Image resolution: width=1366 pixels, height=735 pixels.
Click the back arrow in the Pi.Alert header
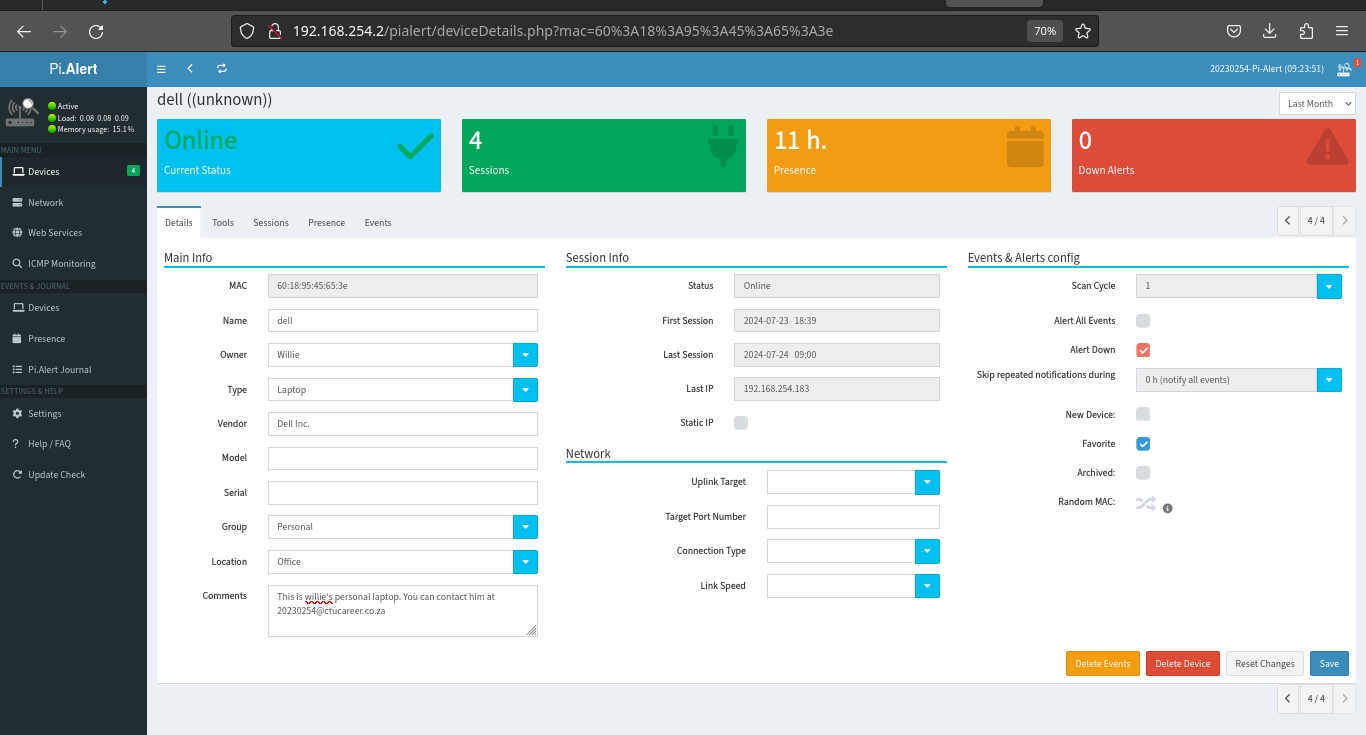190,69
